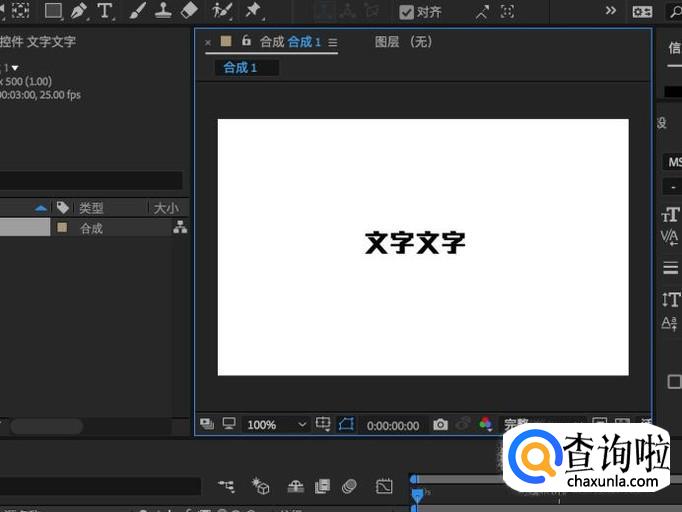Click the project panel horizontal scrollbar
This screenshot has width=682, height=512.
[x=47, y=426]
